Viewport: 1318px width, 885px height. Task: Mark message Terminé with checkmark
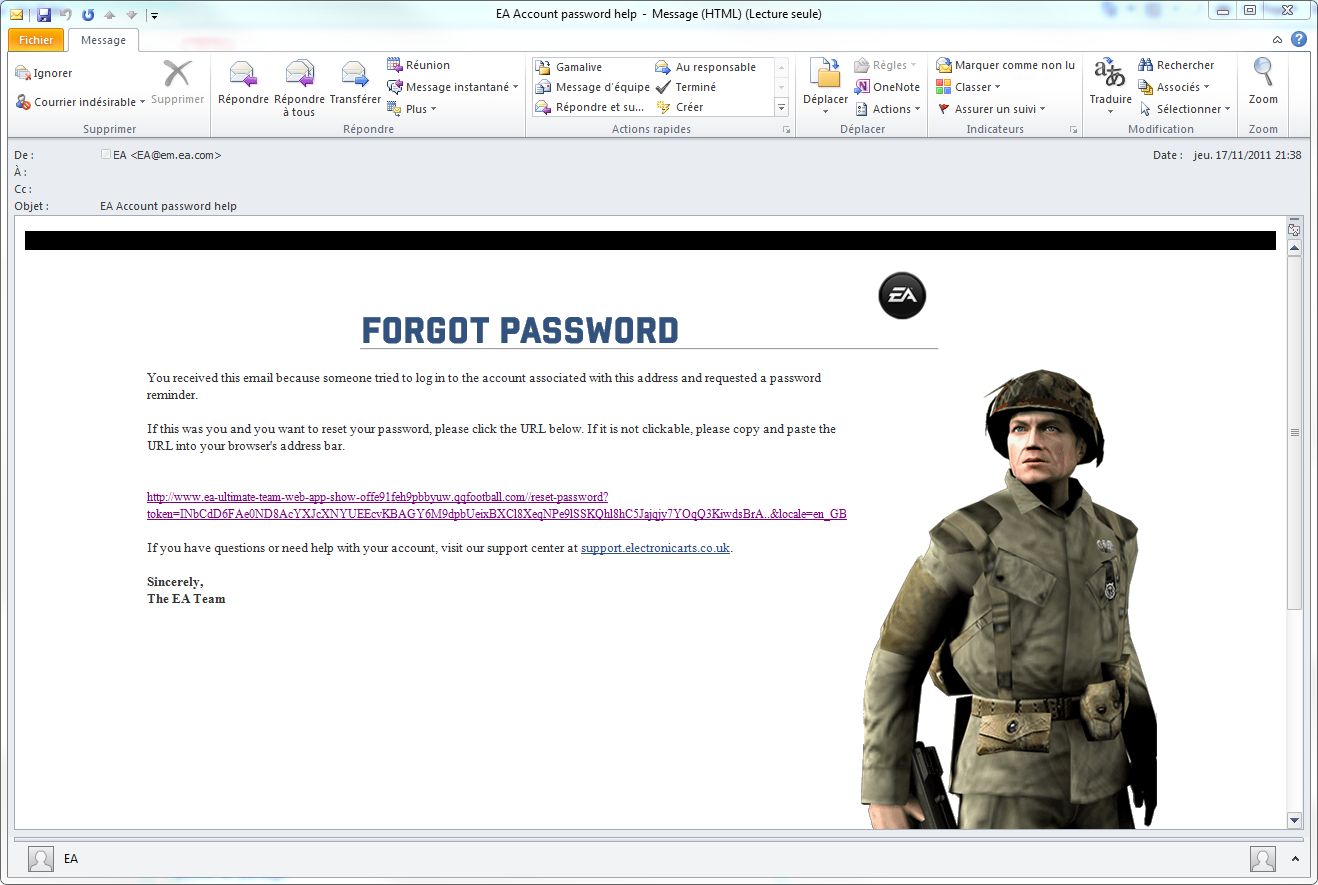(686, 87)
